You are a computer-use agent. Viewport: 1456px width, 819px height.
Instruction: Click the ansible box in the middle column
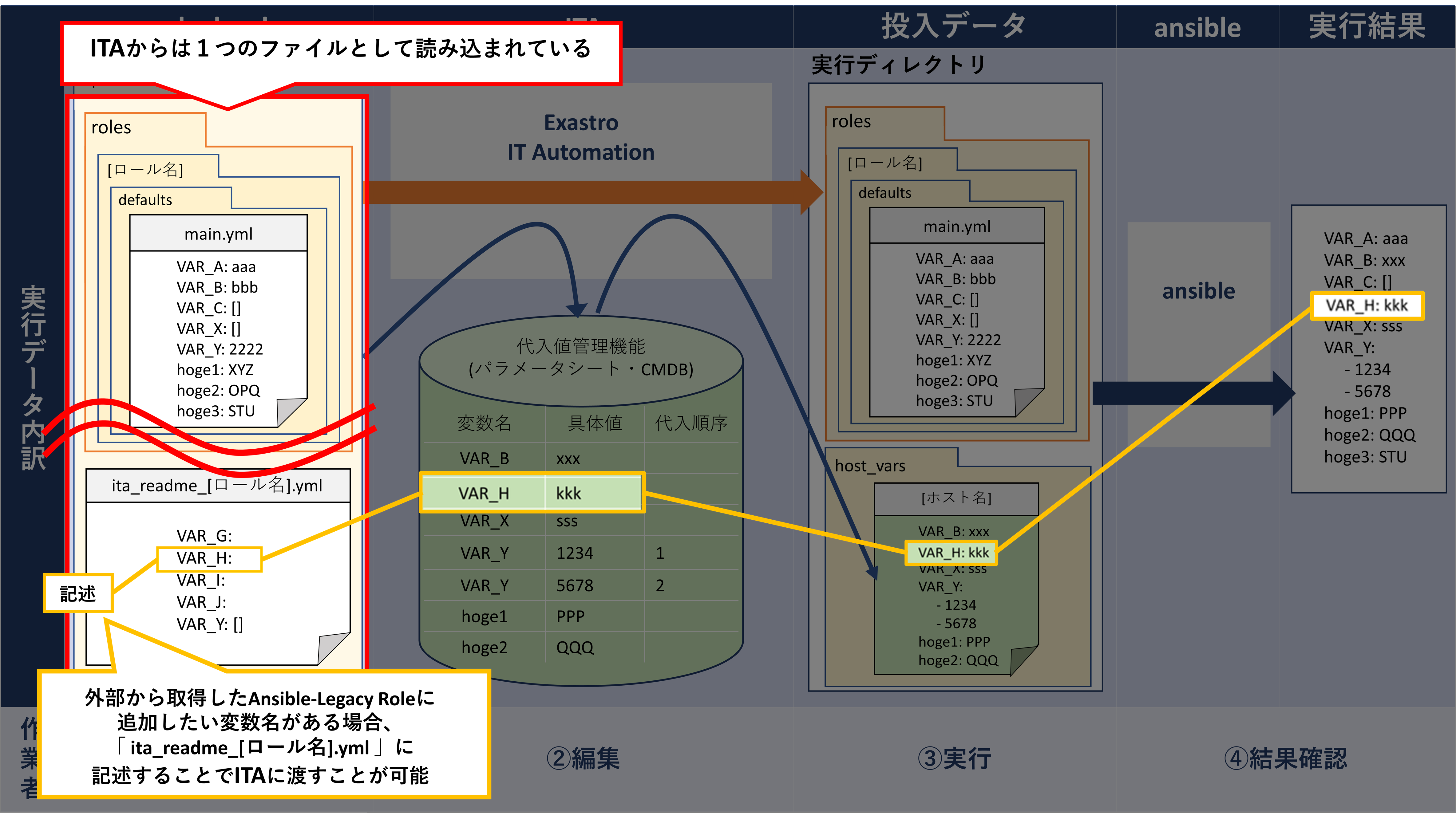click(1199, 334)
